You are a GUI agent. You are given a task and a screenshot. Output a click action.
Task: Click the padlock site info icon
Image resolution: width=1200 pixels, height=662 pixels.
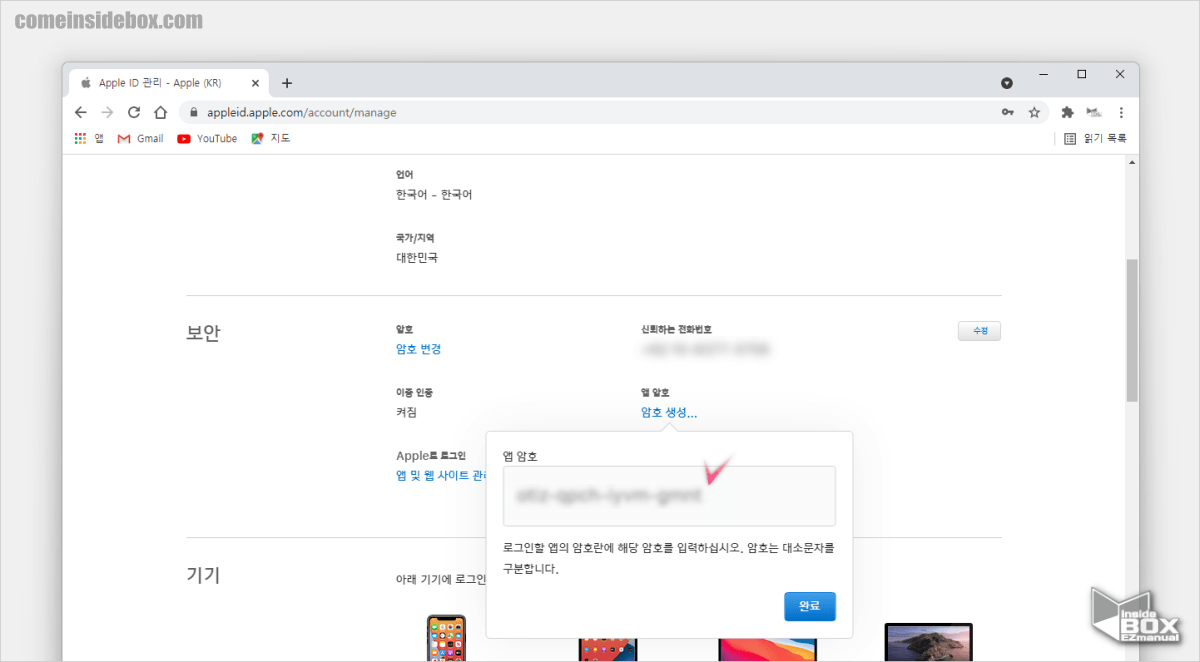196,112
